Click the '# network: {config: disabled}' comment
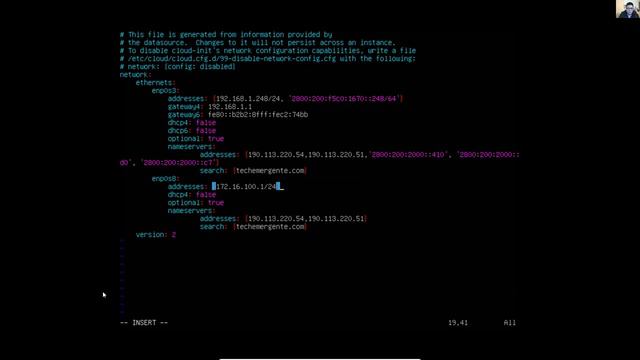The width and height of the screenshot is (640, 360). click(178, 67)
